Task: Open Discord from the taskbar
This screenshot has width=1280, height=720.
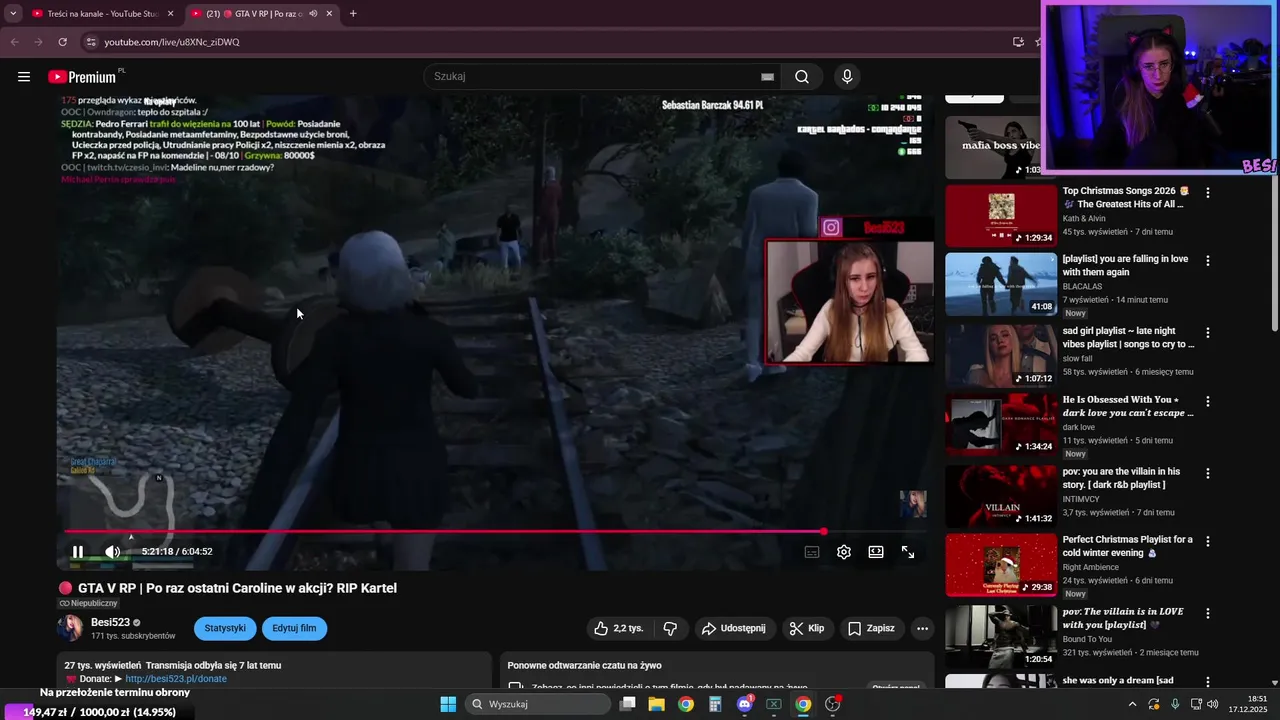Action: coord(744,704)
